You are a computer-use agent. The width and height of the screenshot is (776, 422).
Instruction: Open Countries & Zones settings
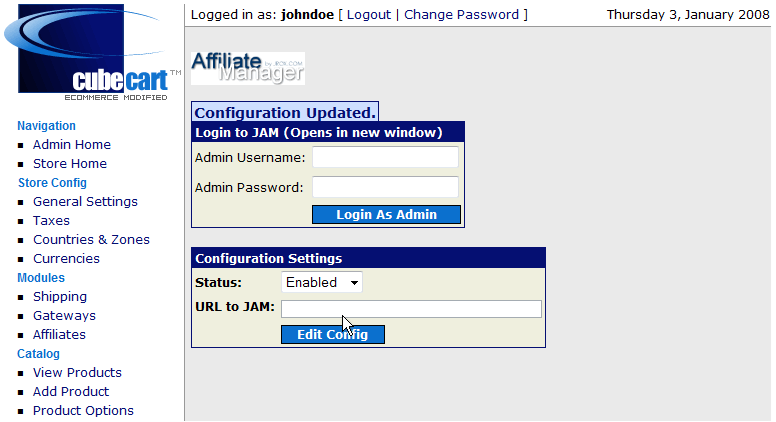(x=91, y=240)
